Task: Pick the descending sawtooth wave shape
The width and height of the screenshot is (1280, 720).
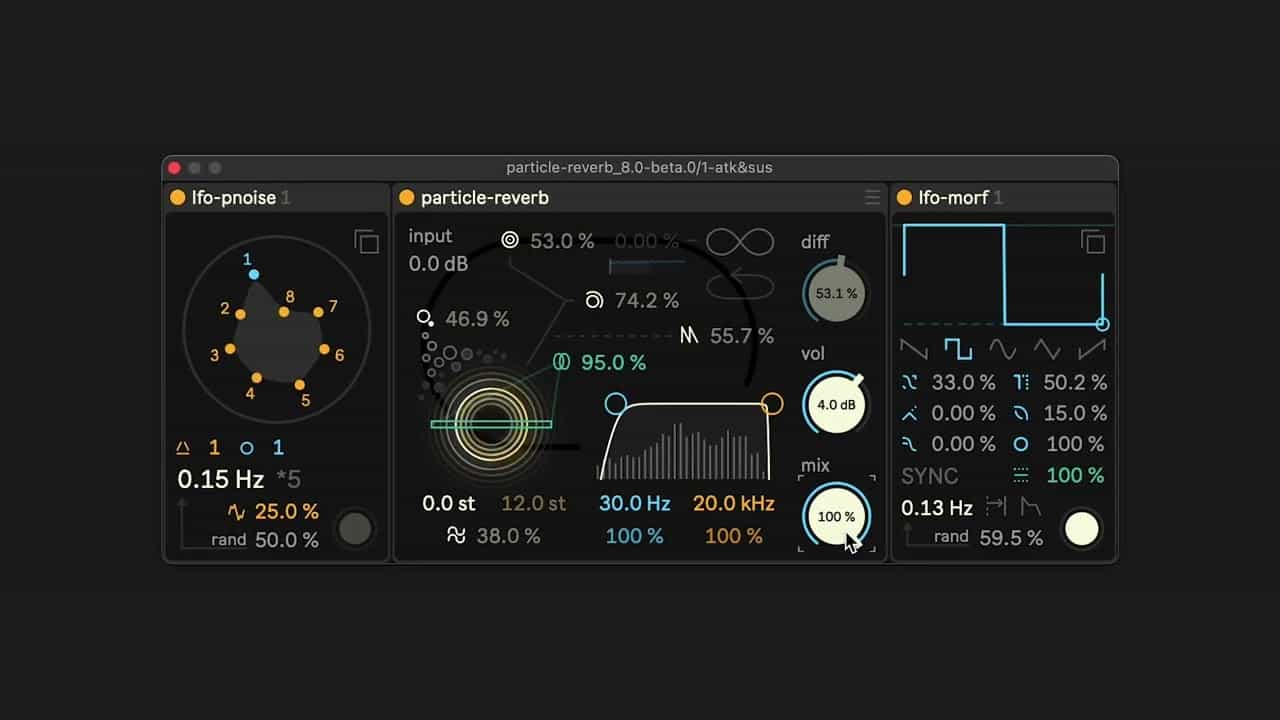Action: tap(914, 349)
